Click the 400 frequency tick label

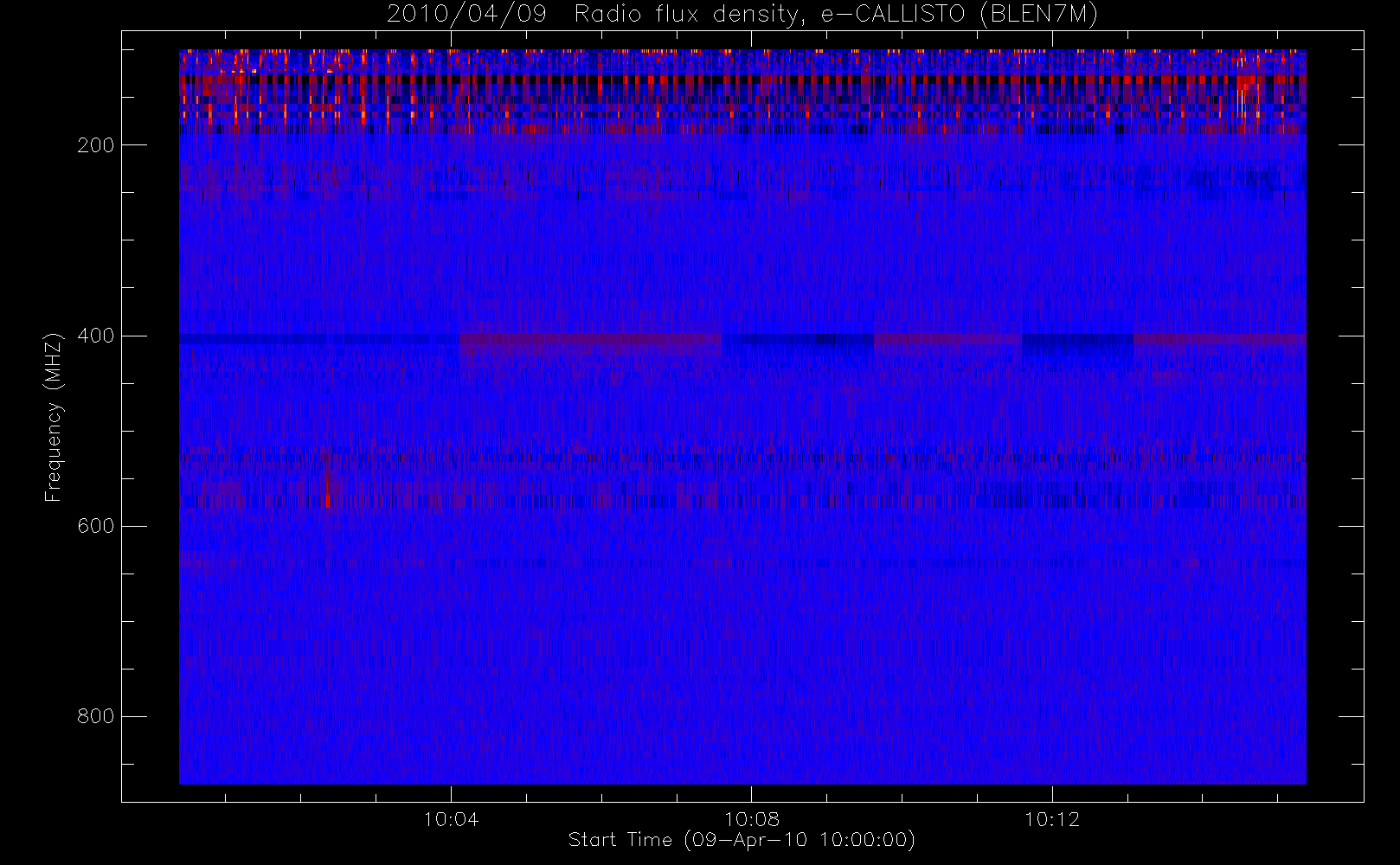point(96,336)
